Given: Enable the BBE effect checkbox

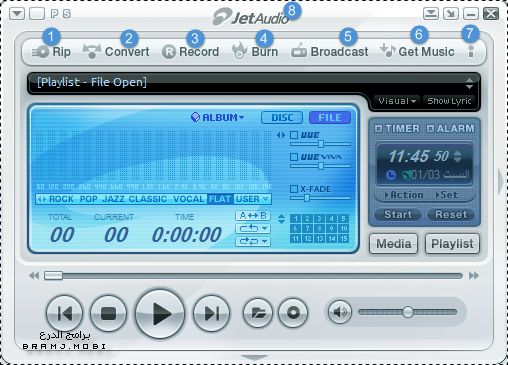Looking at the screenshot, I should (294, 135).
